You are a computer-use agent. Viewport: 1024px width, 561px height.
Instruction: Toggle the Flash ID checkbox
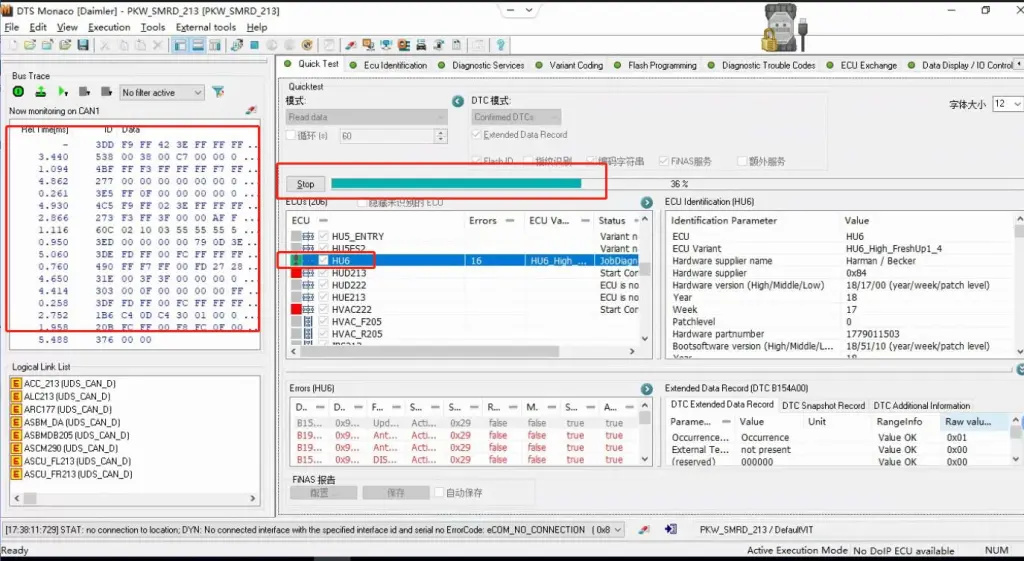click(476, 161)
